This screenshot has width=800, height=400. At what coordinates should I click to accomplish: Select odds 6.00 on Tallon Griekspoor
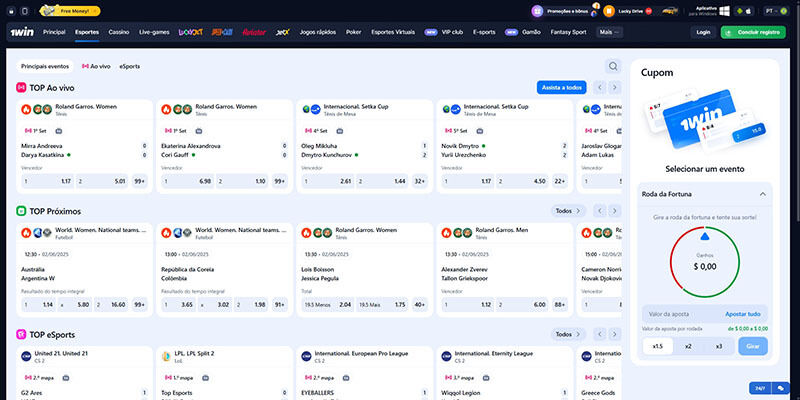click(522, 305)
